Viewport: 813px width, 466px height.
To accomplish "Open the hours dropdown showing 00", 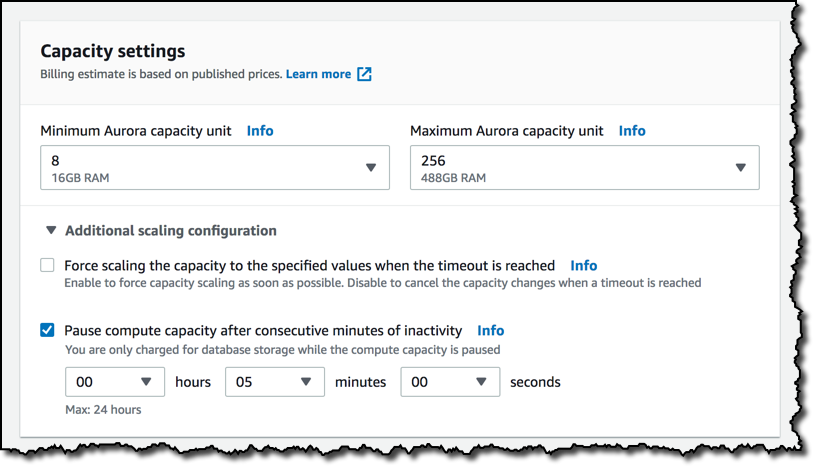I will pyautogui.click(x=115, y=382).
